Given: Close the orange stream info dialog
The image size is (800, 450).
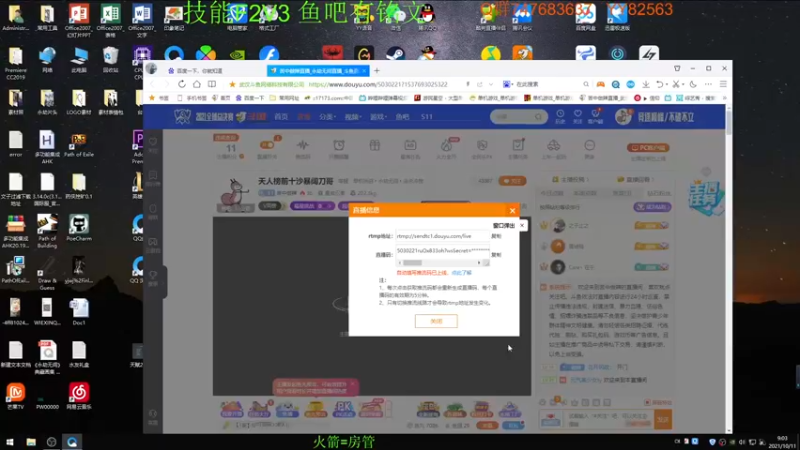Looking at the screenshot, I should (512, 210).
